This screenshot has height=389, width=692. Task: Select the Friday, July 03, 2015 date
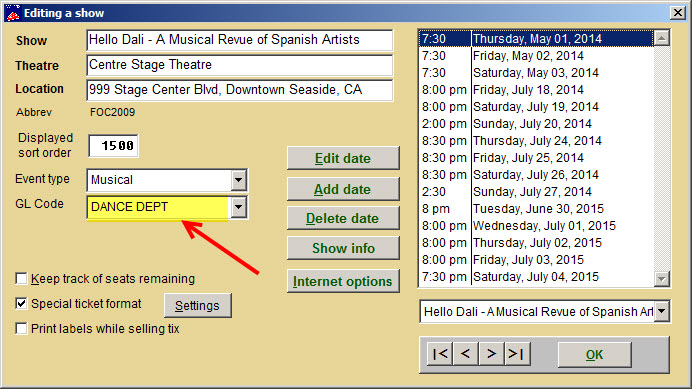pos(536,260)
